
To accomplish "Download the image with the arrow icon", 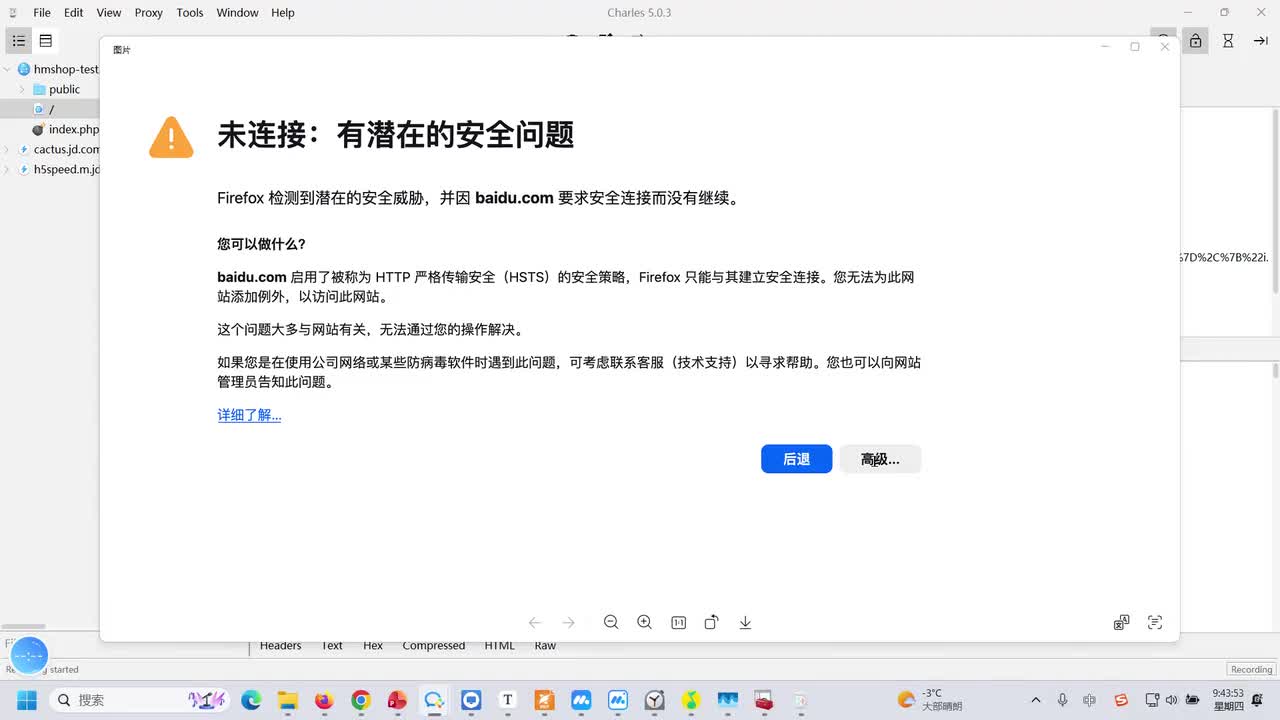I will tap(745, 622).
